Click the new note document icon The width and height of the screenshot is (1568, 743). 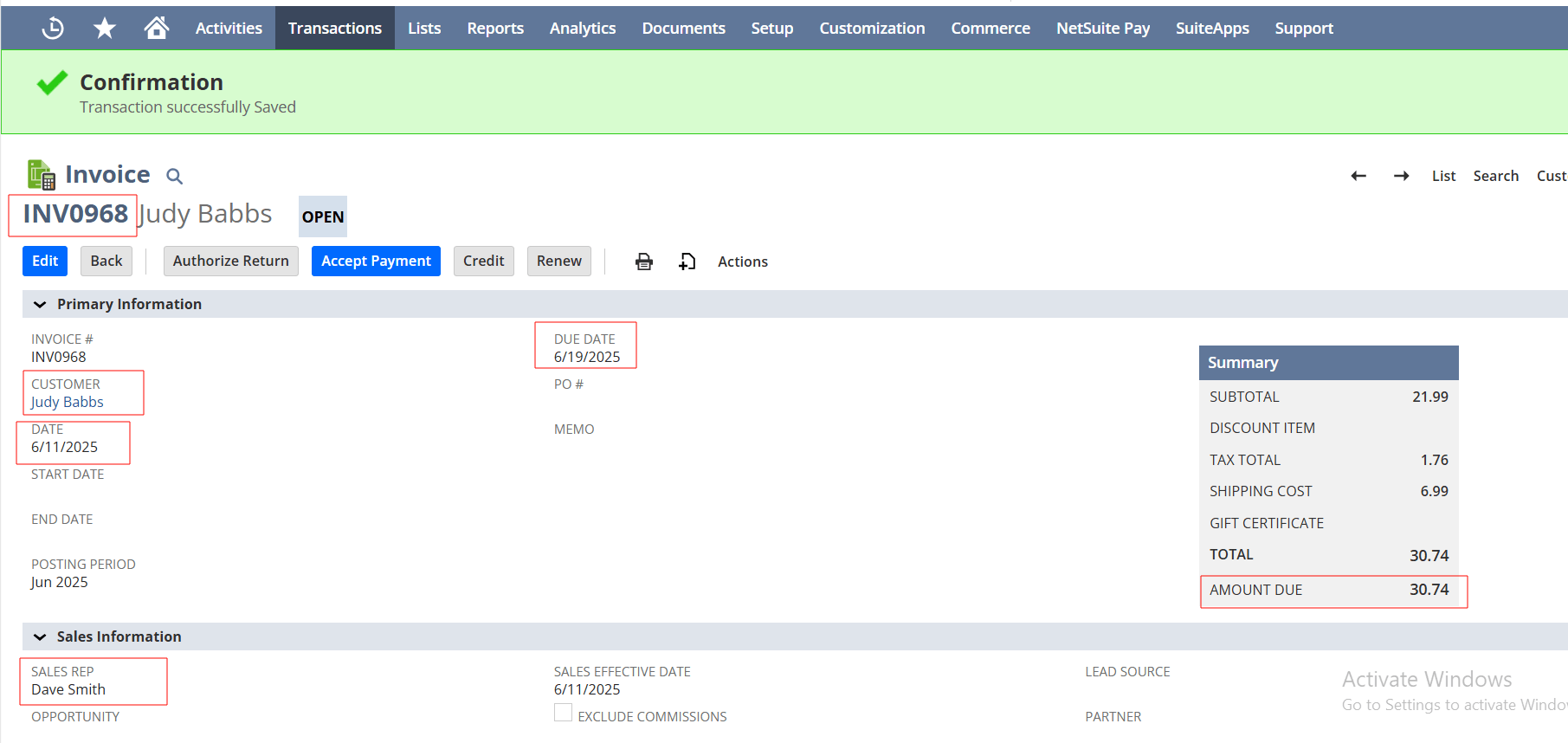(687, 262)
